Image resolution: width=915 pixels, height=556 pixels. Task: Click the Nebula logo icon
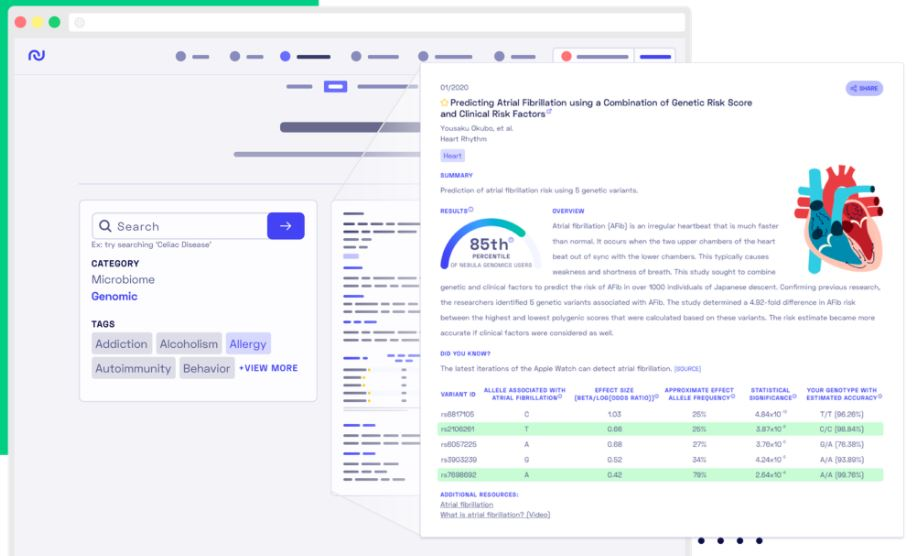coord(36,55)
